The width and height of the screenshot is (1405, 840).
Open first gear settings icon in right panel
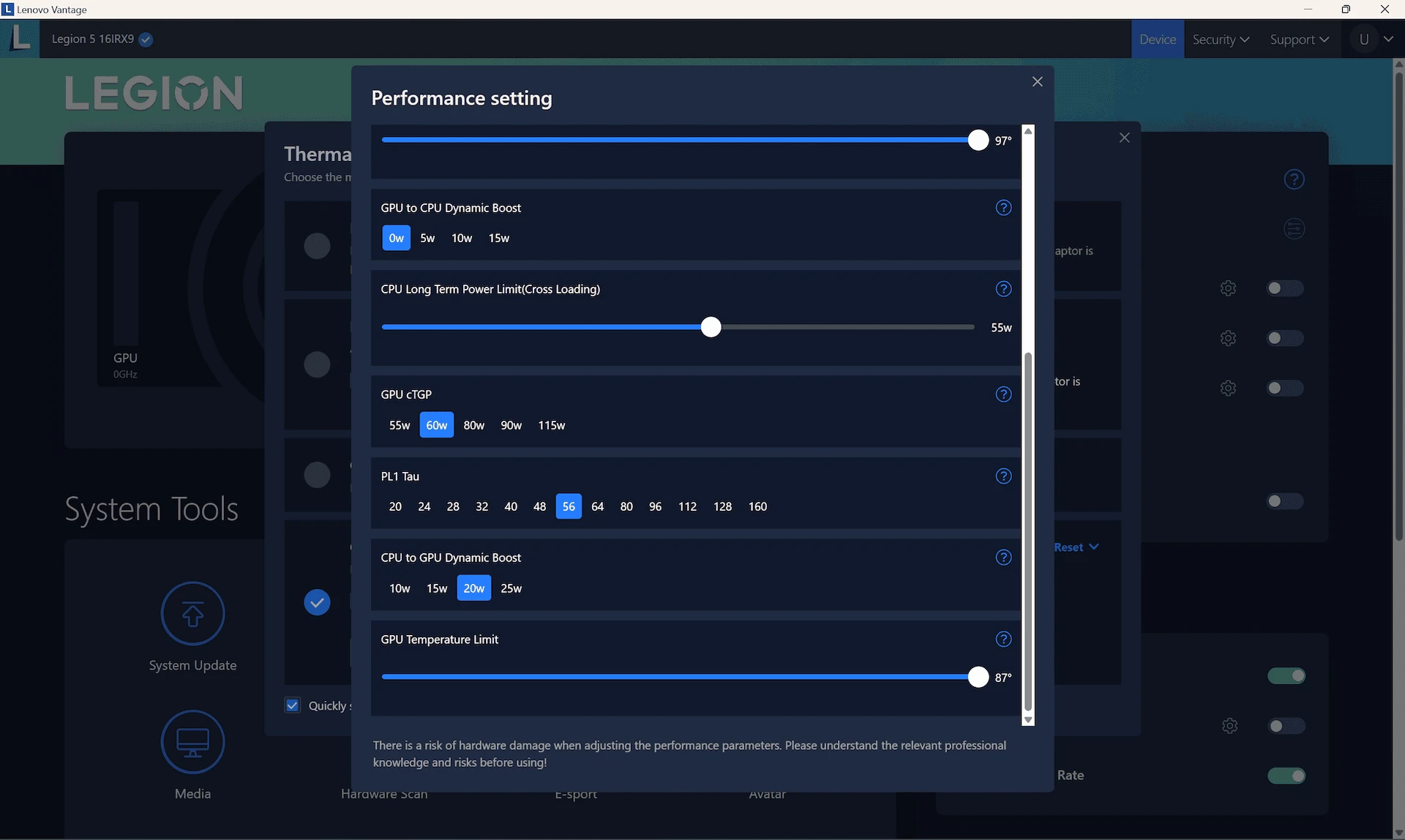tap(1228, 288)
